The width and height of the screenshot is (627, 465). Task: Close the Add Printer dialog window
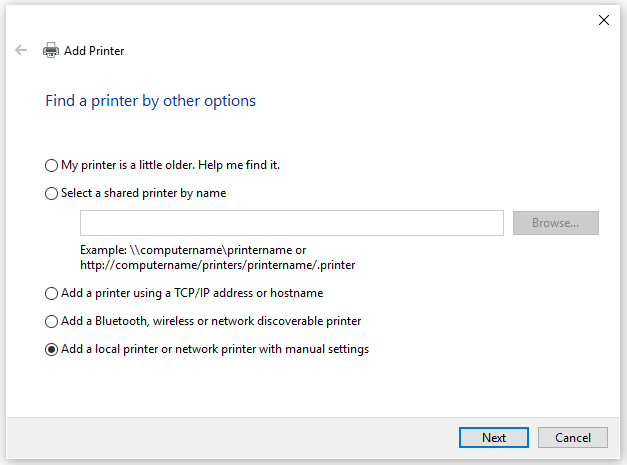(x=603, y=19)
